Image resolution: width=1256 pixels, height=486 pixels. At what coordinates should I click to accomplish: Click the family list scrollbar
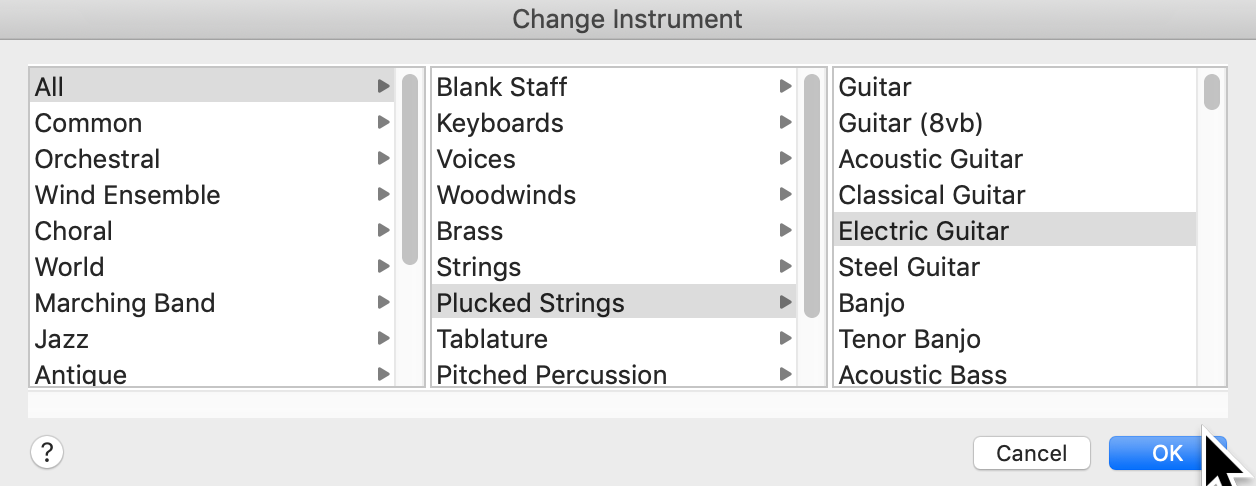[811, 195]
